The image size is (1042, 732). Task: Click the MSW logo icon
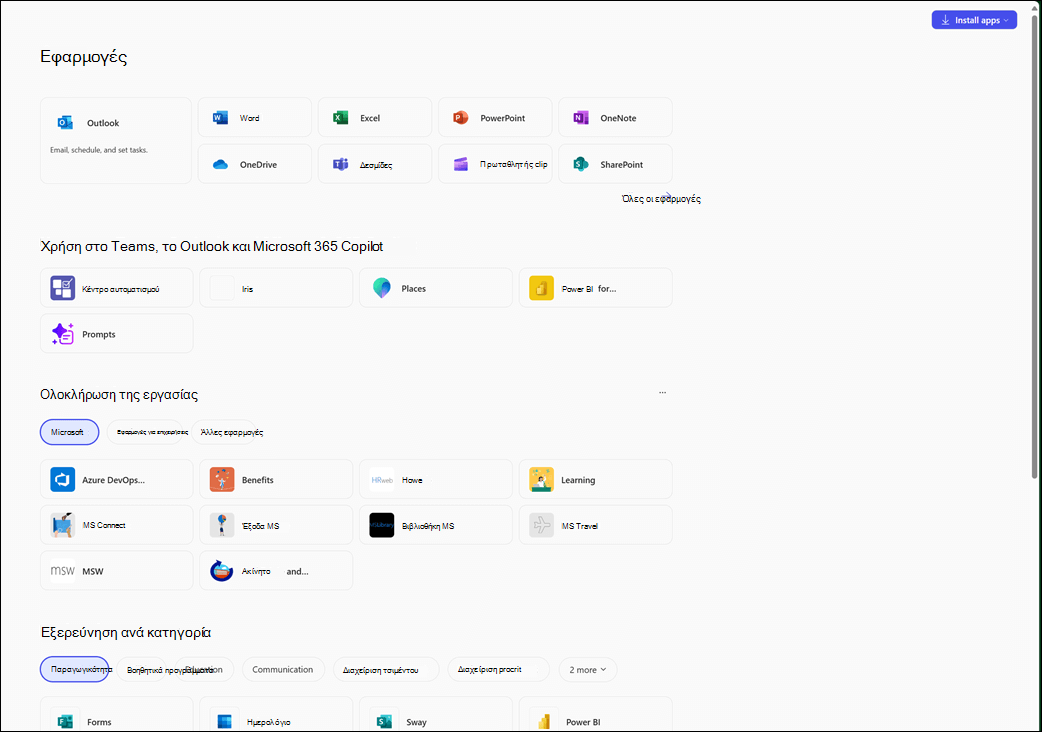(x=62, y=571)
